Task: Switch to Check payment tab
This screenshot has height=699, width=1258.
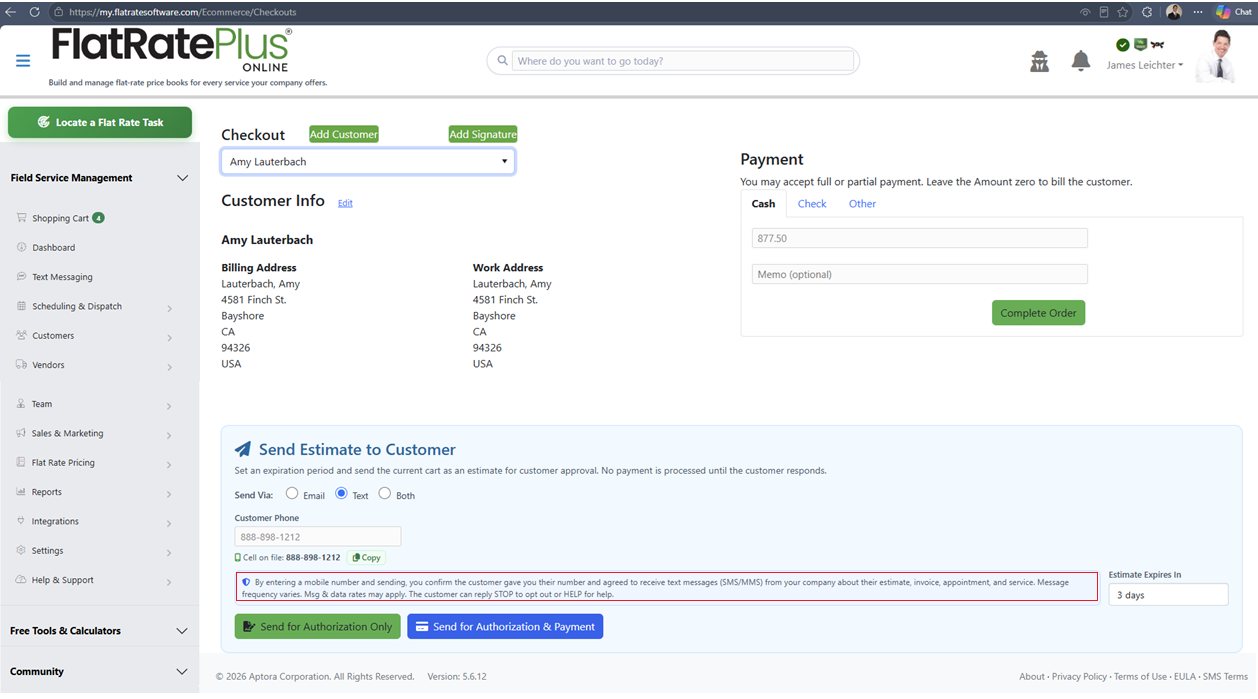Action: [812, 204]
